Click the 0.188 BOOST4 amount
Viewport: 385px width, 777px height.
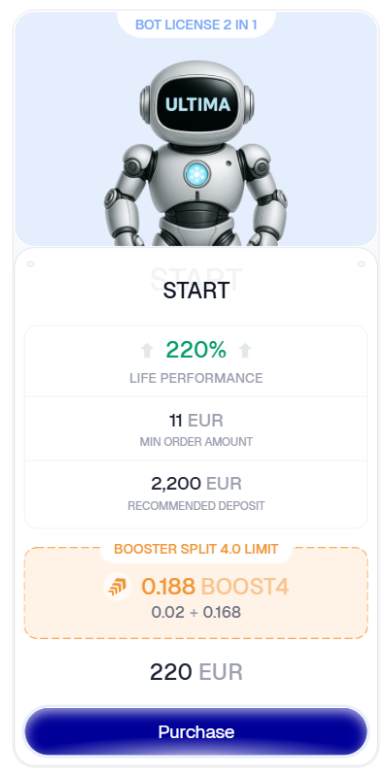coord(215,587)
